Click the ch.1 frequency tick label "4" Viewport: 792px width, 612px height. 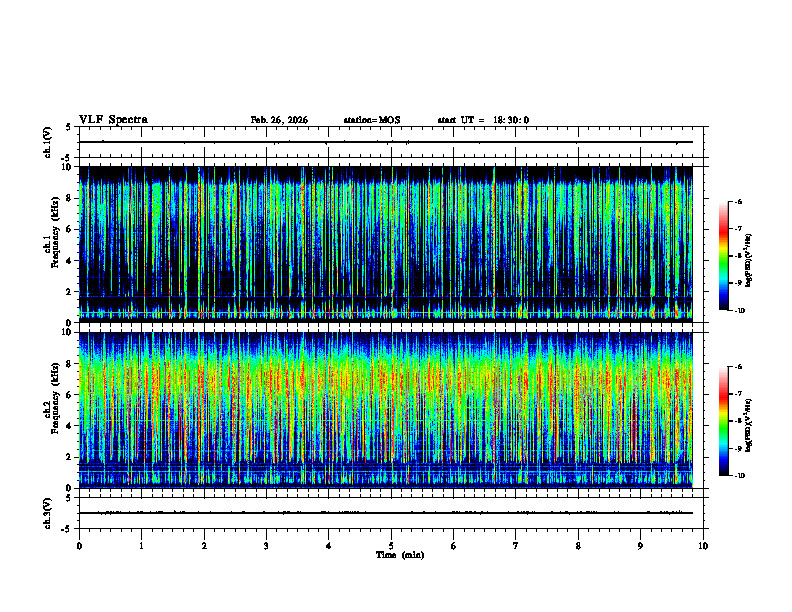coord(70,261)
